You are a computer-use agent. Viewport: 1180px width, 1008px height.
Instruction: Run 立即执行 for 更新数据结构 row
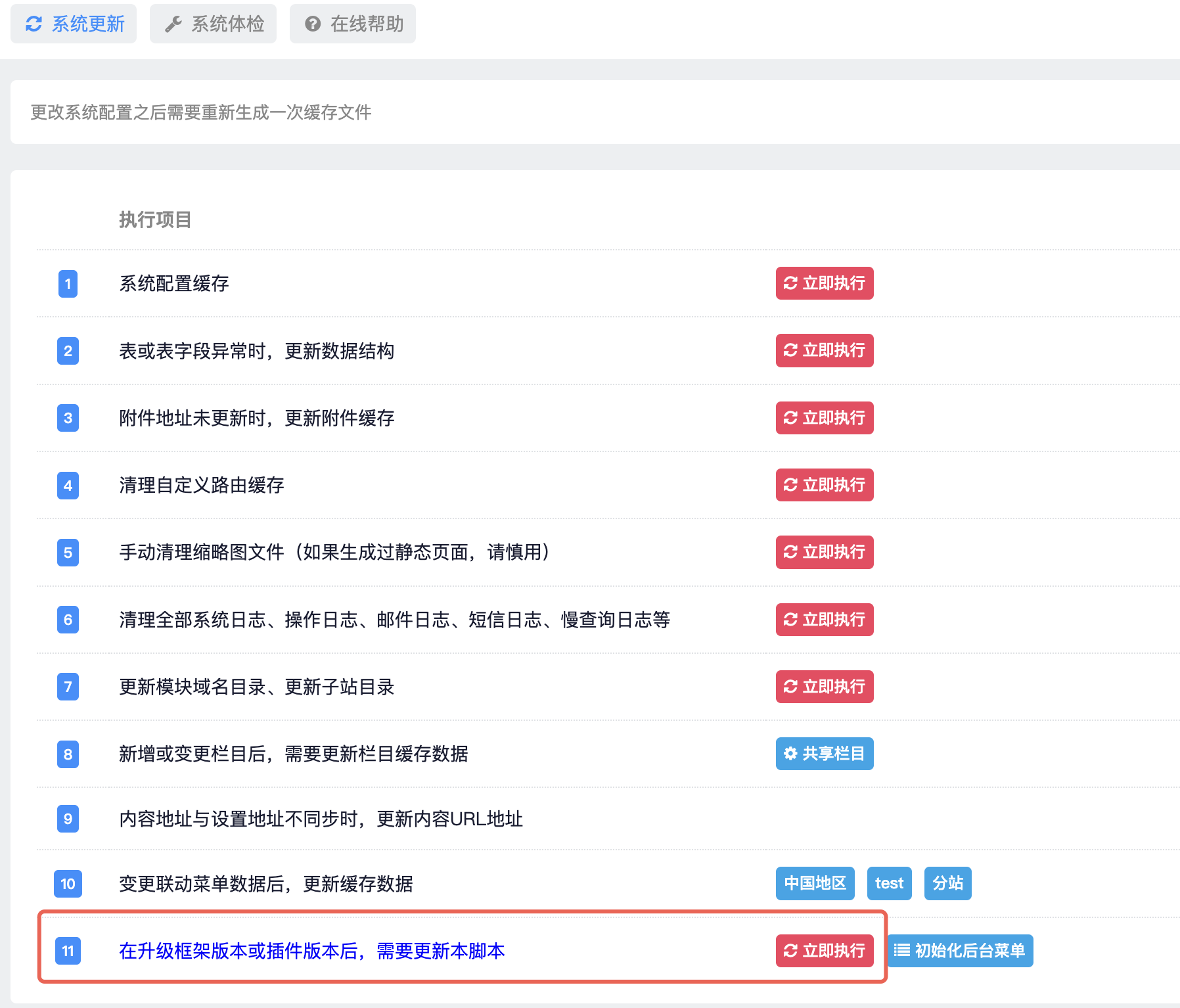(x=825, y=350)
